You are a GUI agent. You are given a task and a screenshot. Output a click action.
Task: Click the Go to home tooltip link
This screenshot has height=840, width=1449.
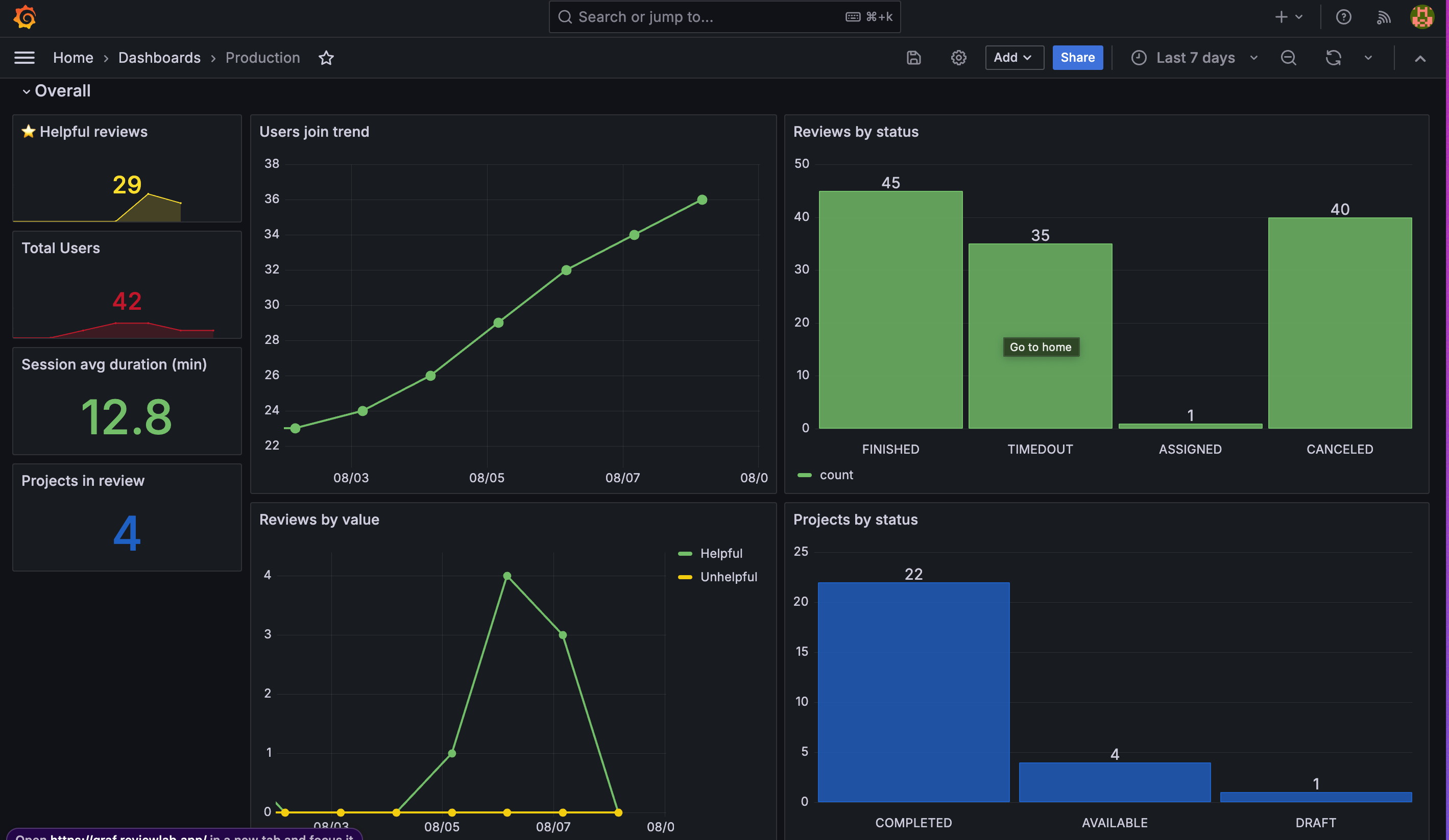pos(1040,347)
